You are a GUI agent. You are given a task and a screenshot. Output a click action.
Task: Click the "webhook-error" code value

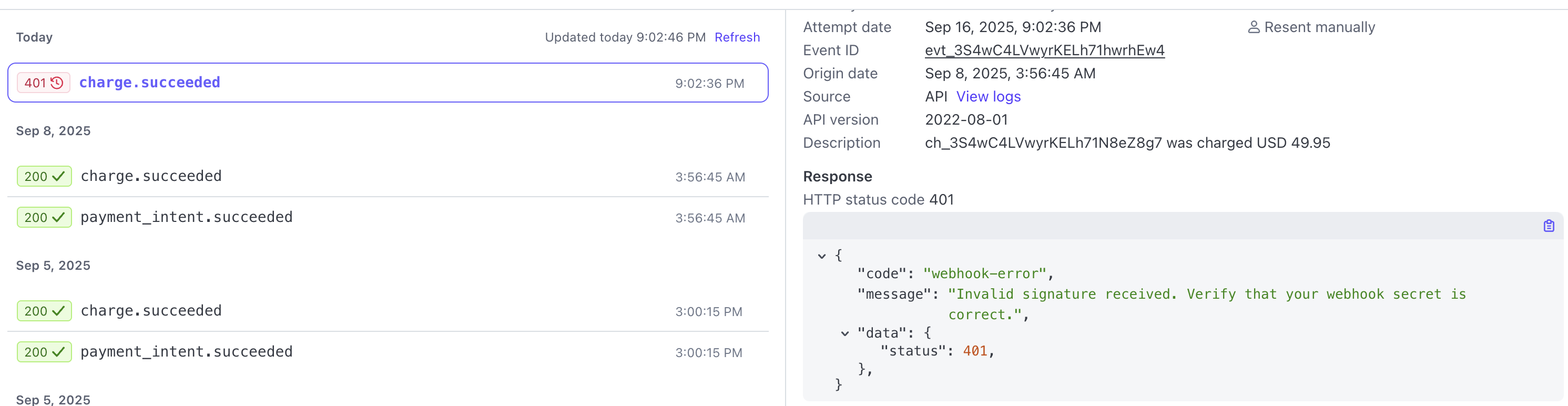(984, 274)
